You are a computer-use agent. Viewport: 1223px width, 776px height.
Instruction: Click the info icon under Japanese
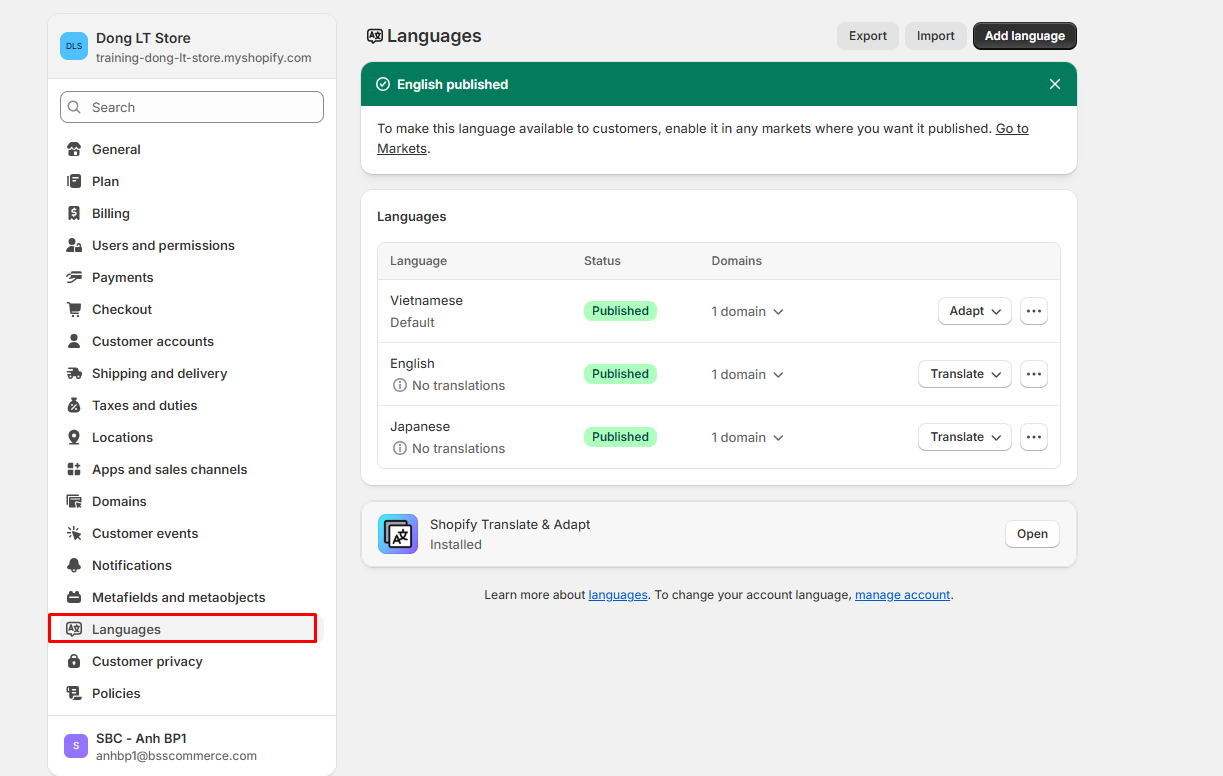click(x=400, y=448)
